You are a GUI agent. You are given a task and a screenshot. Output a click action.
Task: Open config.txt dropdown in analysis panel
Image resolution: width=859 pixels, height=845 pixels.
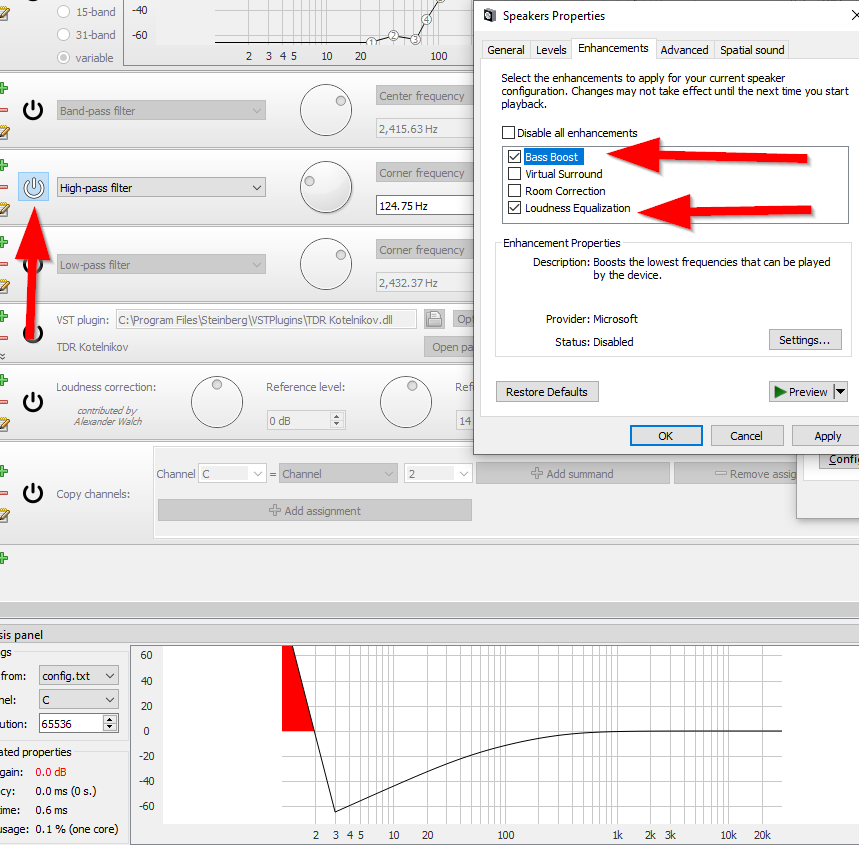click(x=79, y=676)
